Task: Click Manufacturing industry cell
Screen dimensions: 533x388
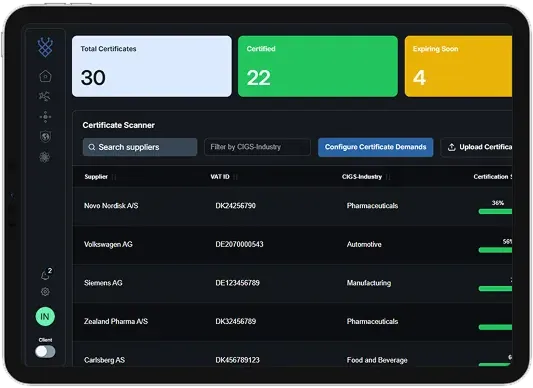Action: (369, 283)
